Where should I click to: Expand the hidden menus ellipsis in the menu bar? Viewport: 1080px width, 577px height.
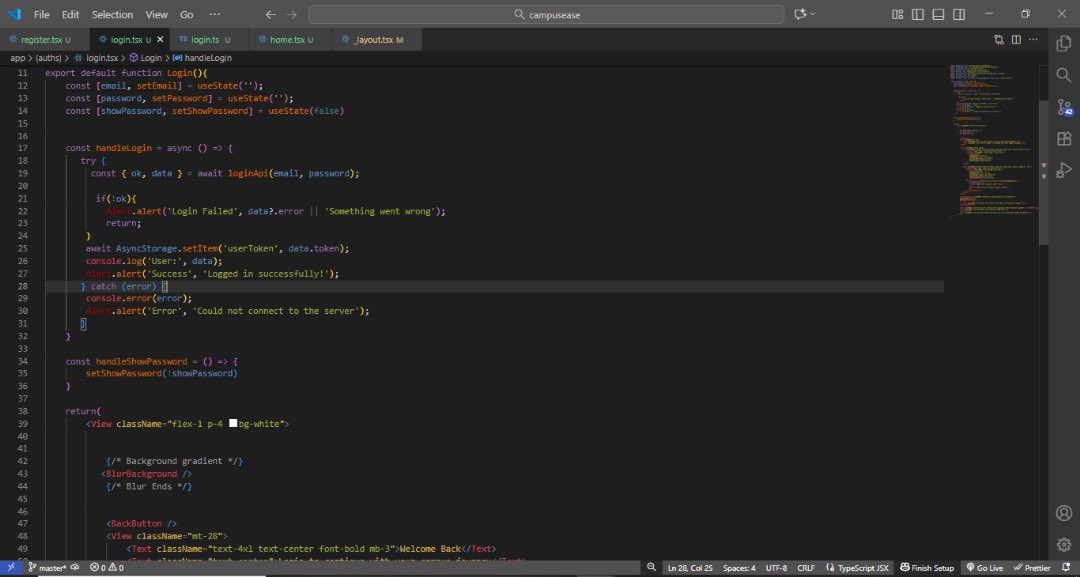215,14
